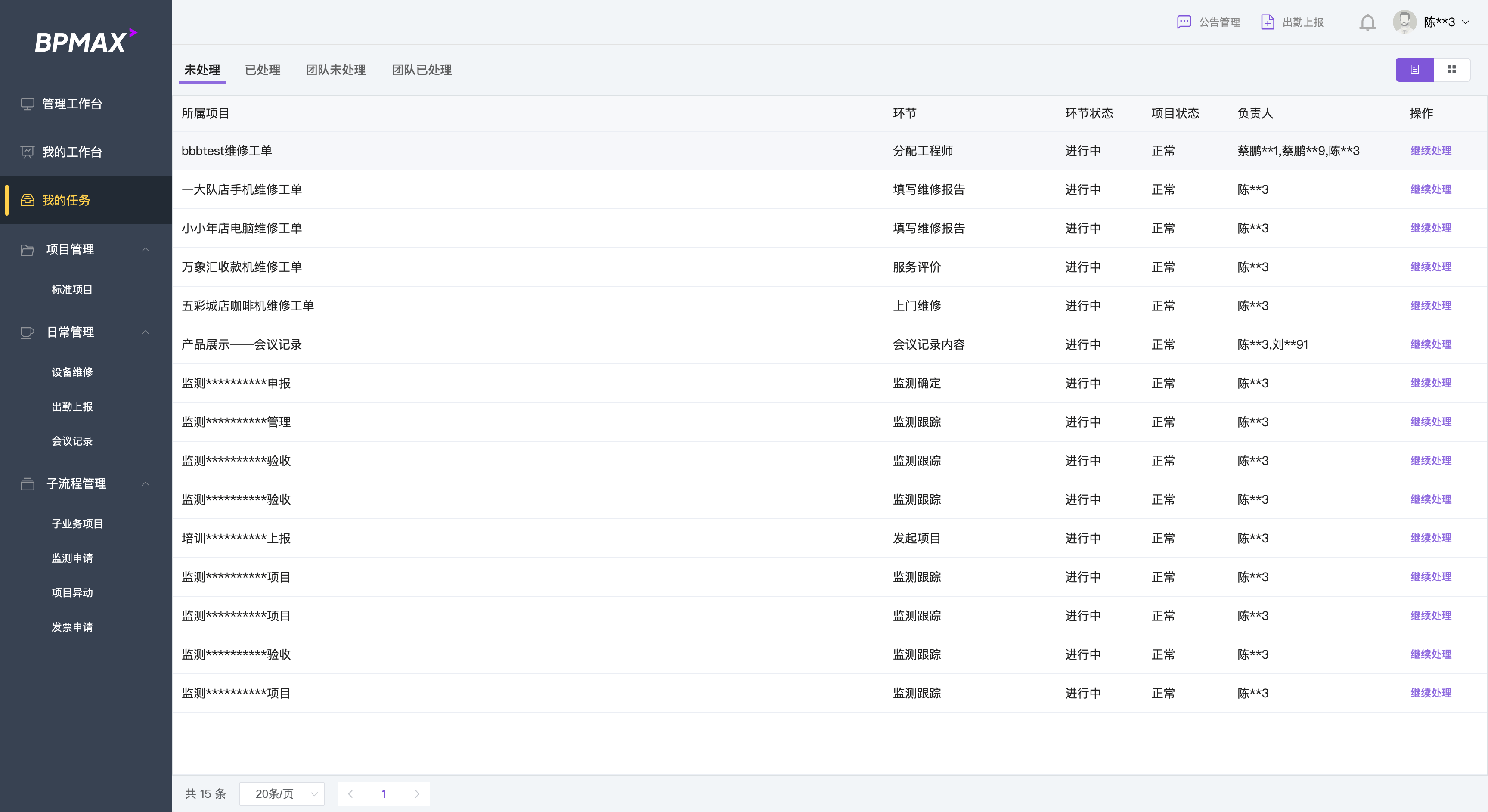The image size is (1488, 812).
Task: Click 继续处理 for 一大队店手机维修工单
Action: coord(1431,189)
